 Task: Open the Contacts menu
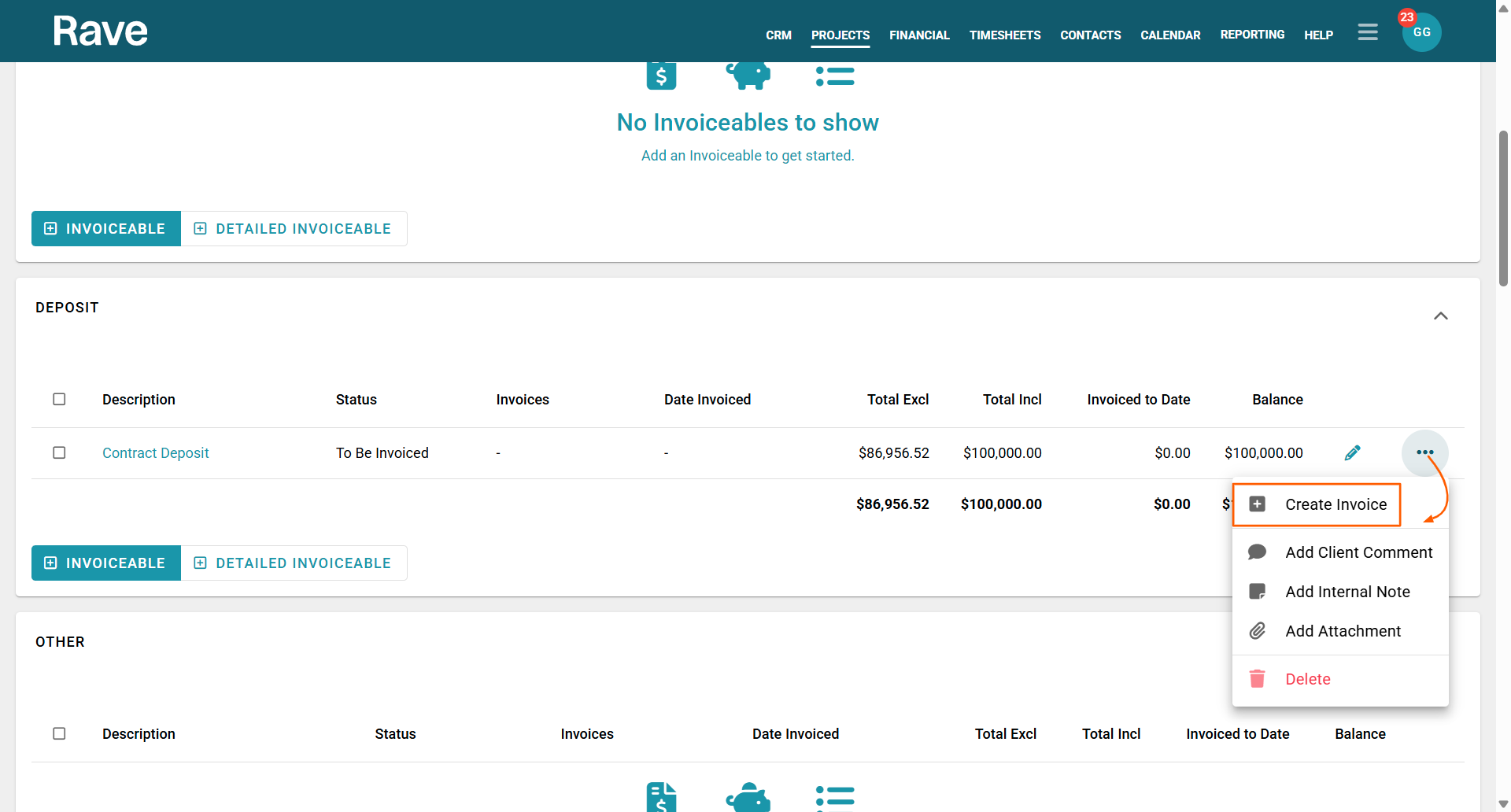point(1091,35)
